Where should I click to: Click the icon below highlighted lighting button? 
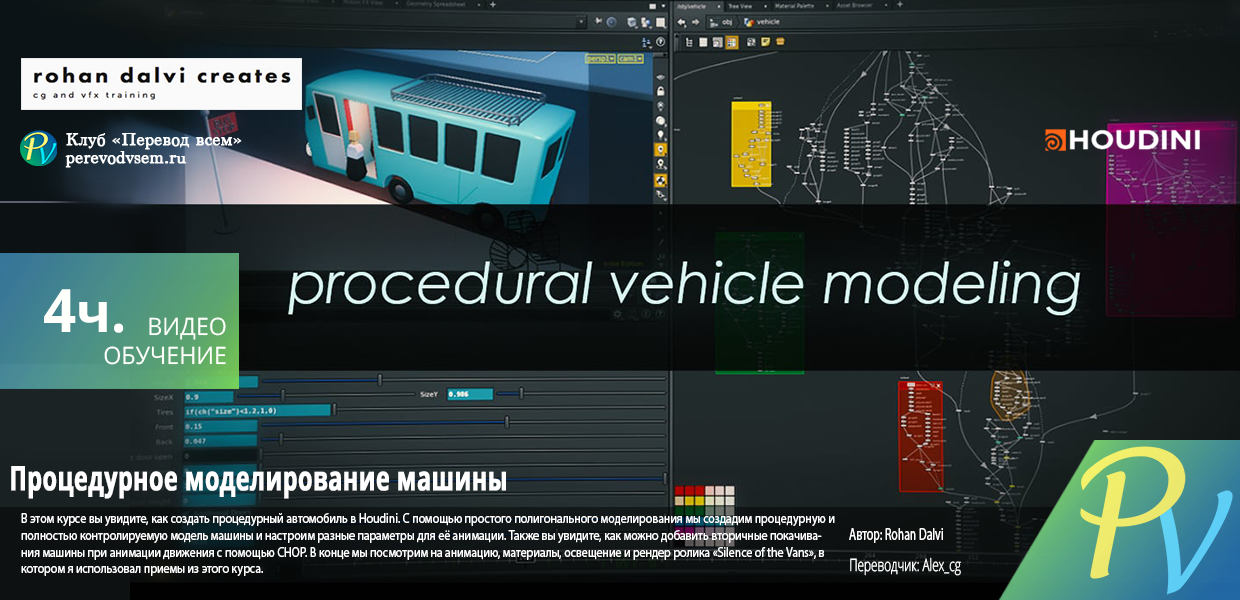coord(660,163)
